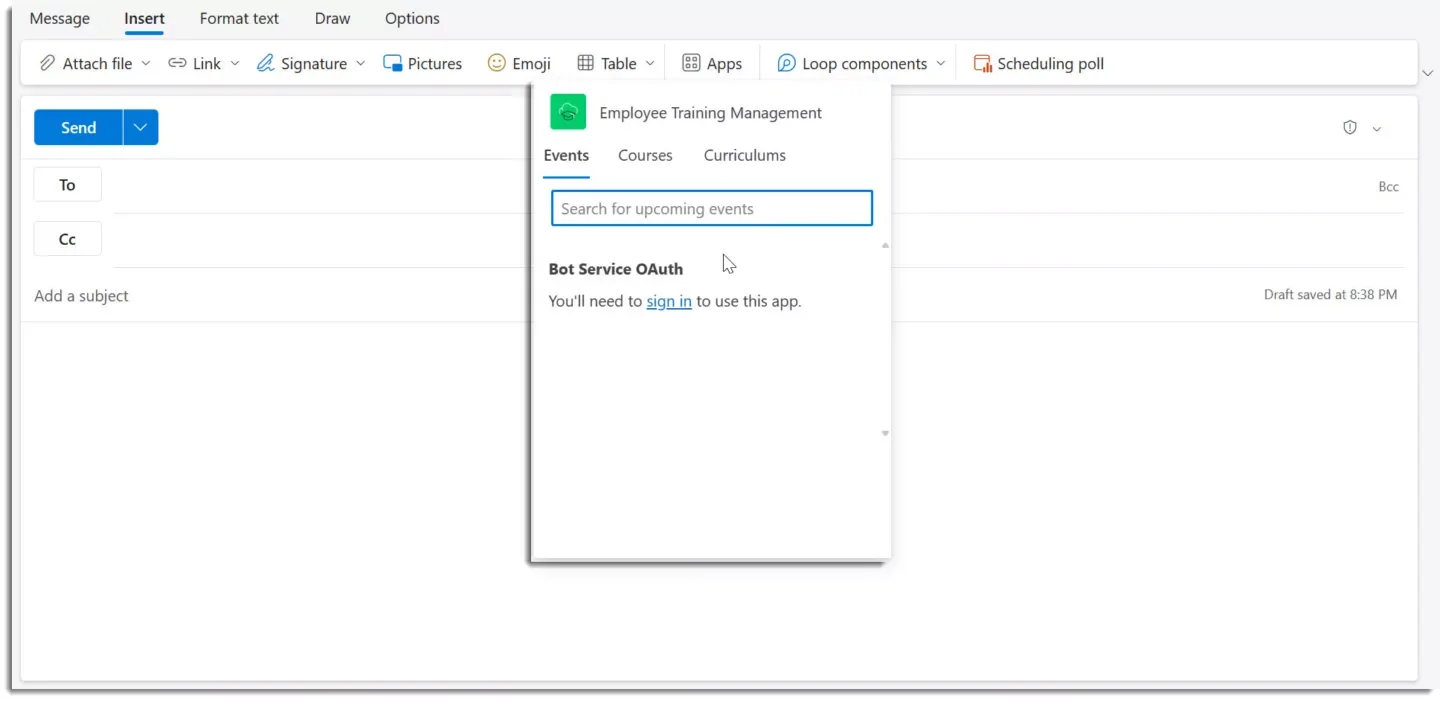This screenshot has height=701, width=1440.
Task: Create a Scheduling poll
Action: pyautogui.click(x=1039, y=63)
